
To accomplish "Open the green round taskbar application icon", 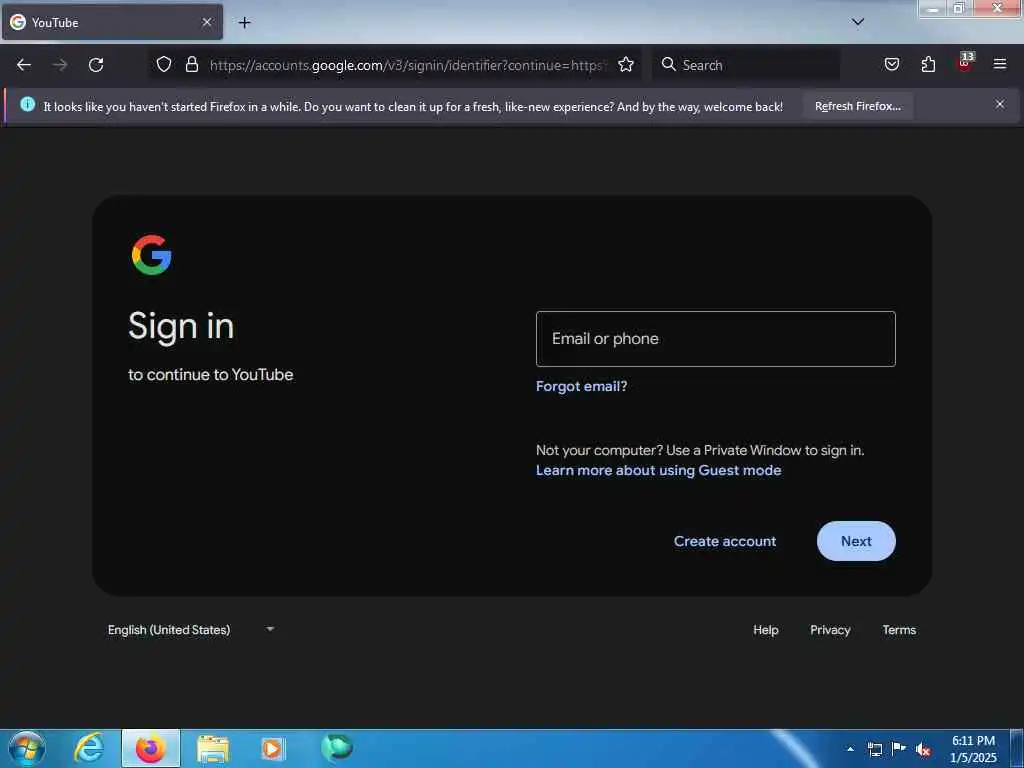I will 337,748.
